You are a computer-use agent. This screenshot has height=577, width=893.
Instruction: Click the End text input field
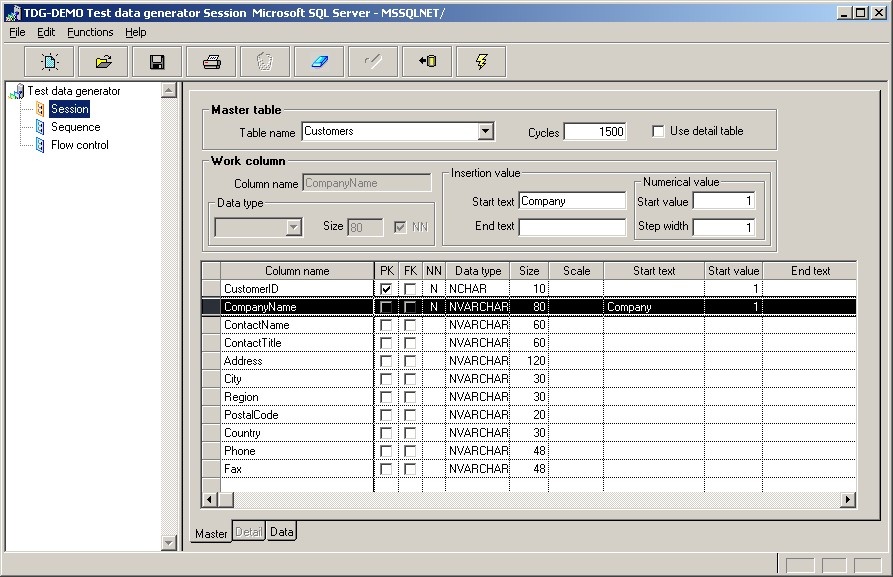571,227
